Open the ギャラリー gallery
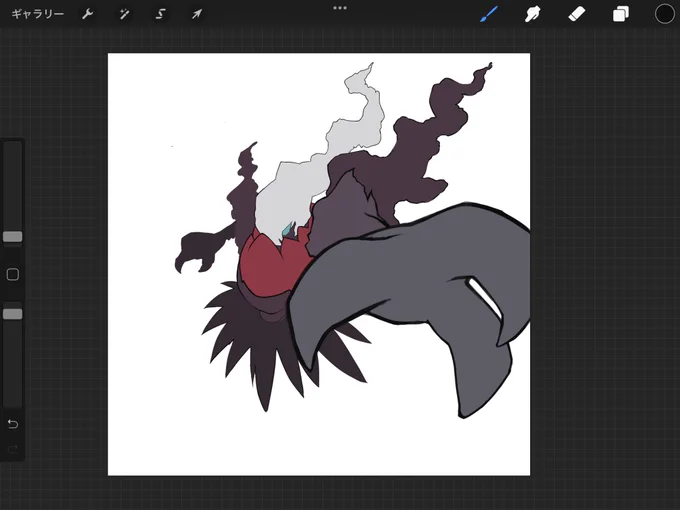The height and width of the screenshot is (510, 680). 37,14
